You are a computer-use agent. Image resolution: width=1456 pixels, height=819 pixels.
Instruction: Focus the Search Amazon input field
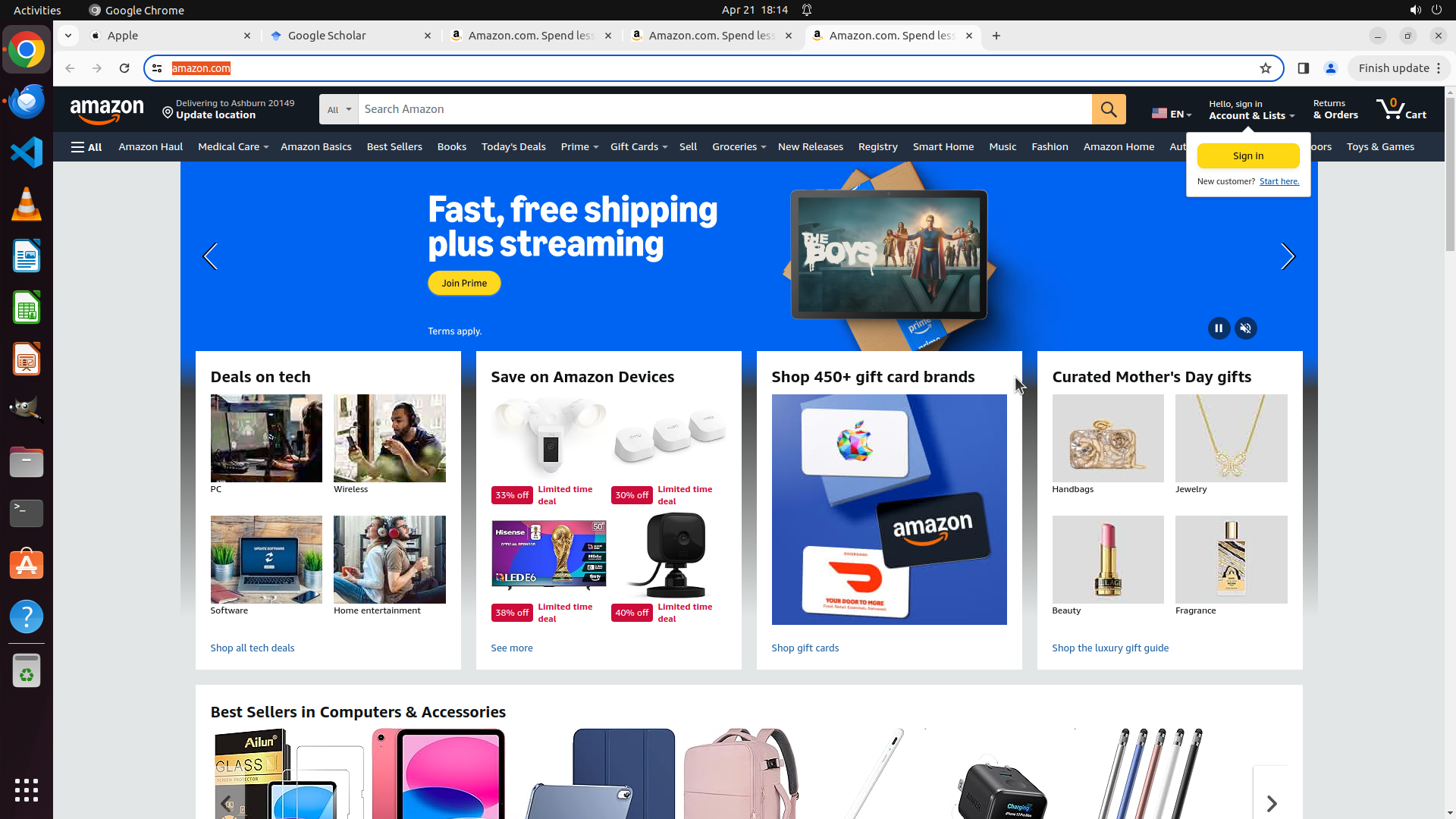725,109
